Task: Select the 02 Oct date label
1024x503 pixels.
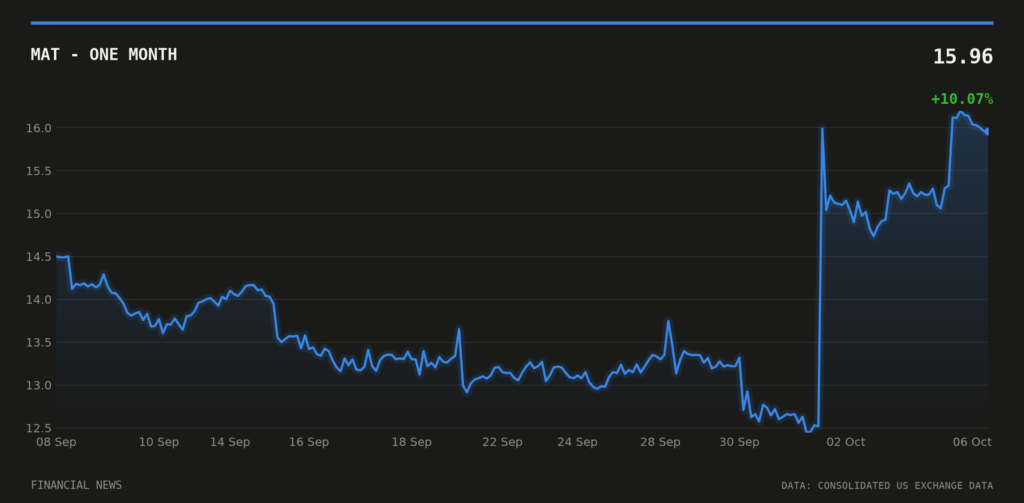Action: [x=846, y=442]
